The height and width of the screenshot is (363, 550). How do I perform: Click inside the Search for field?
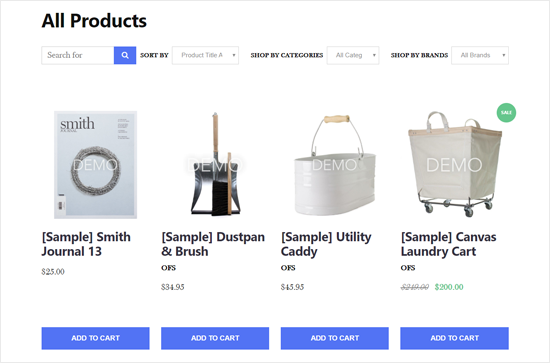click(78, 55)
